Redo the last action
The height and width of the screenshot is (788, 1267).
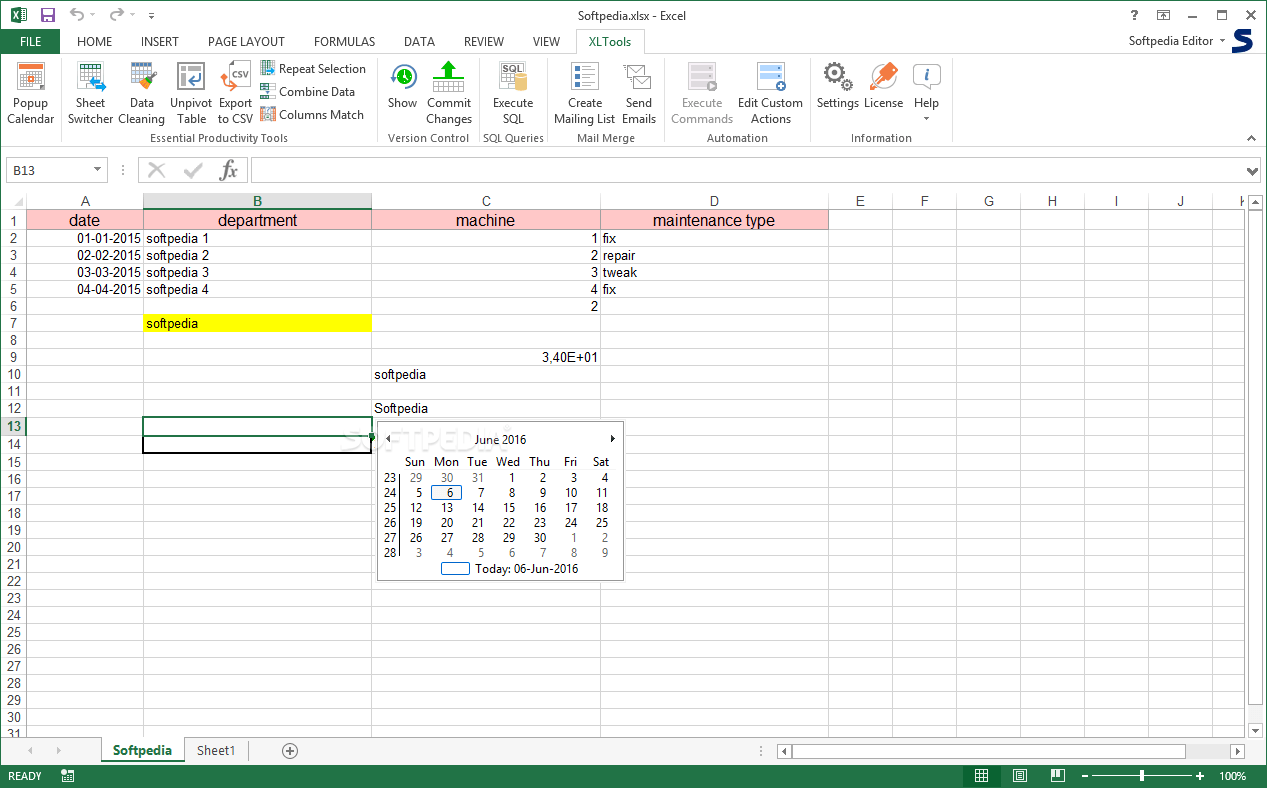[116, 15]
